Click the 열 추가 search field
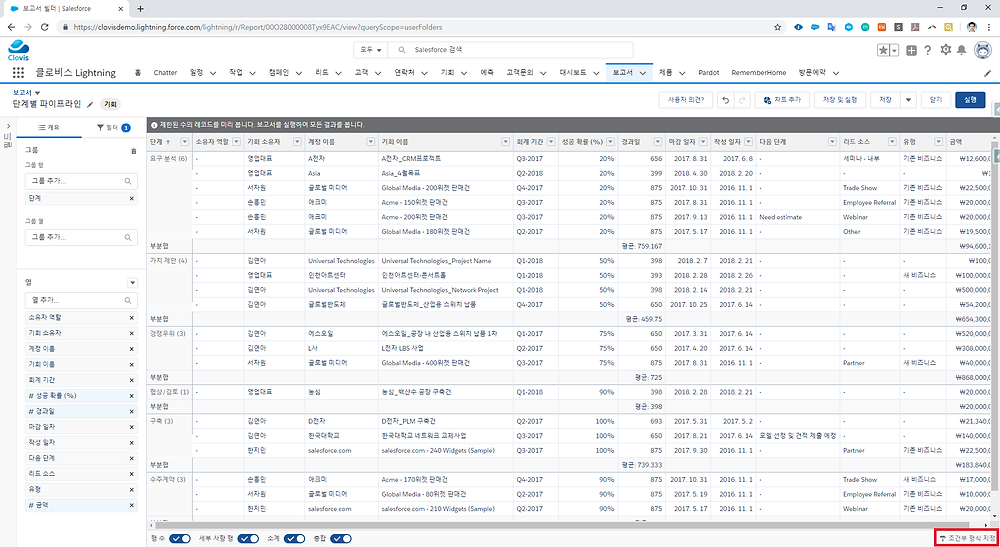Viewport: 1000px width, 547px height. coord(81,300)
